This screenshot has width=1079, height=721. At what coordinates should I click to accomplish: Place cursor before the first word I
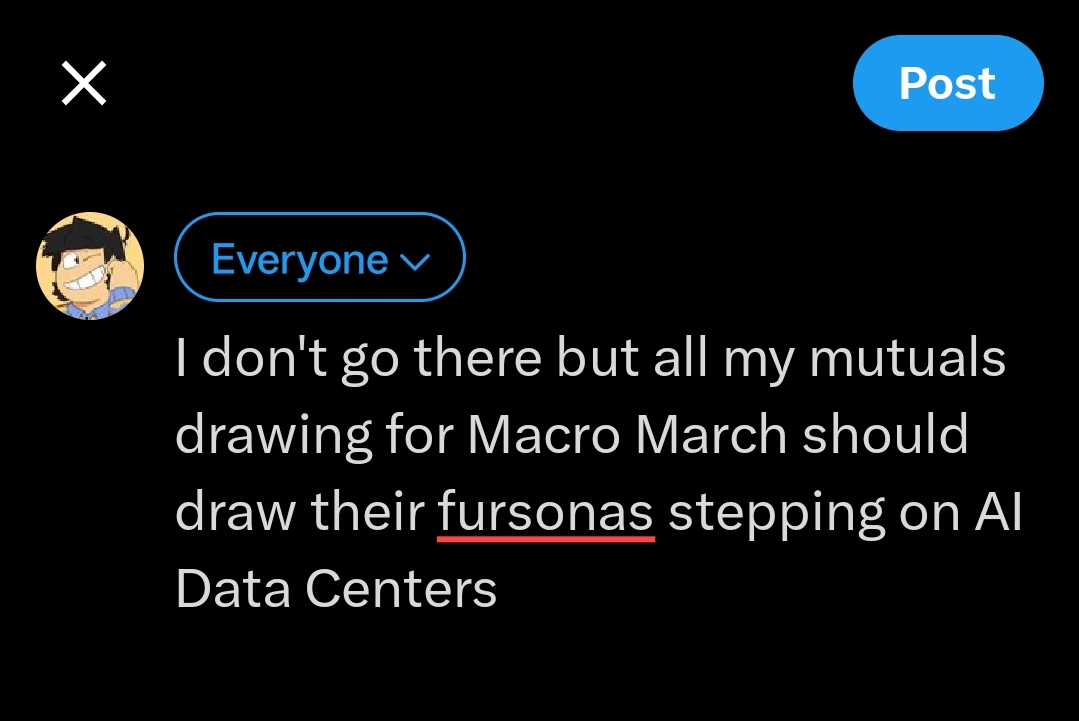pos(177,359)
